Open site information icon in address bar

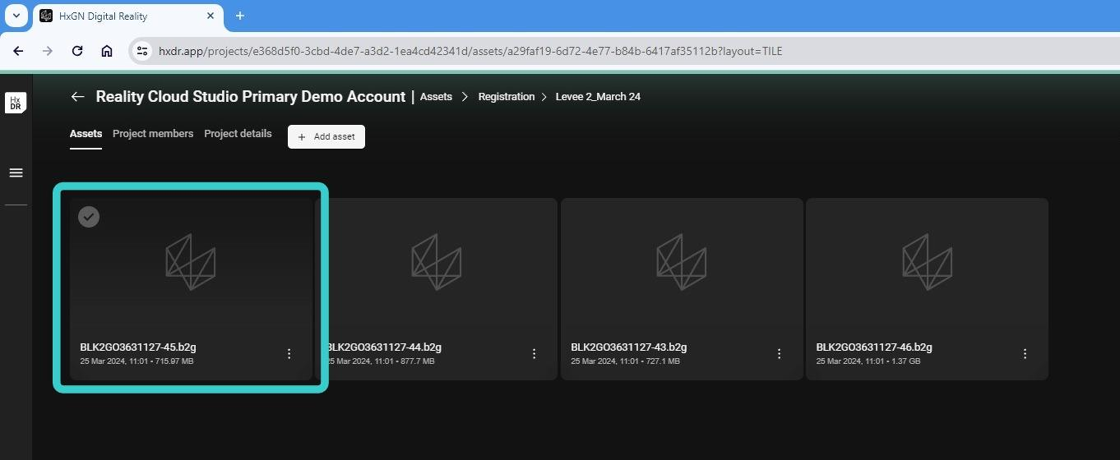[142, 51]
